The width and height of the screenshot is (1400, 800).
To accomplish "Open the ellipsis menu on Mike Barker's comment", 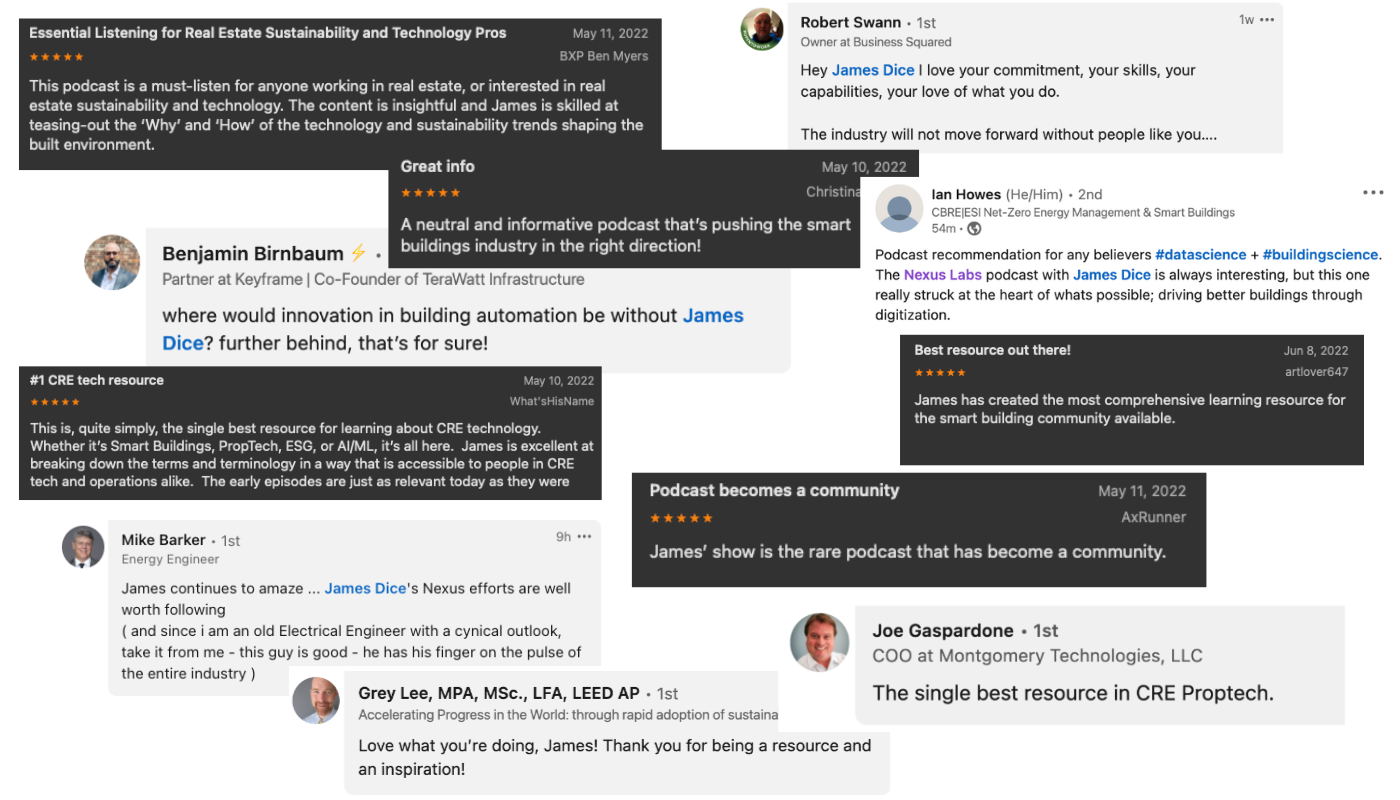I will [x=584, y=537].
